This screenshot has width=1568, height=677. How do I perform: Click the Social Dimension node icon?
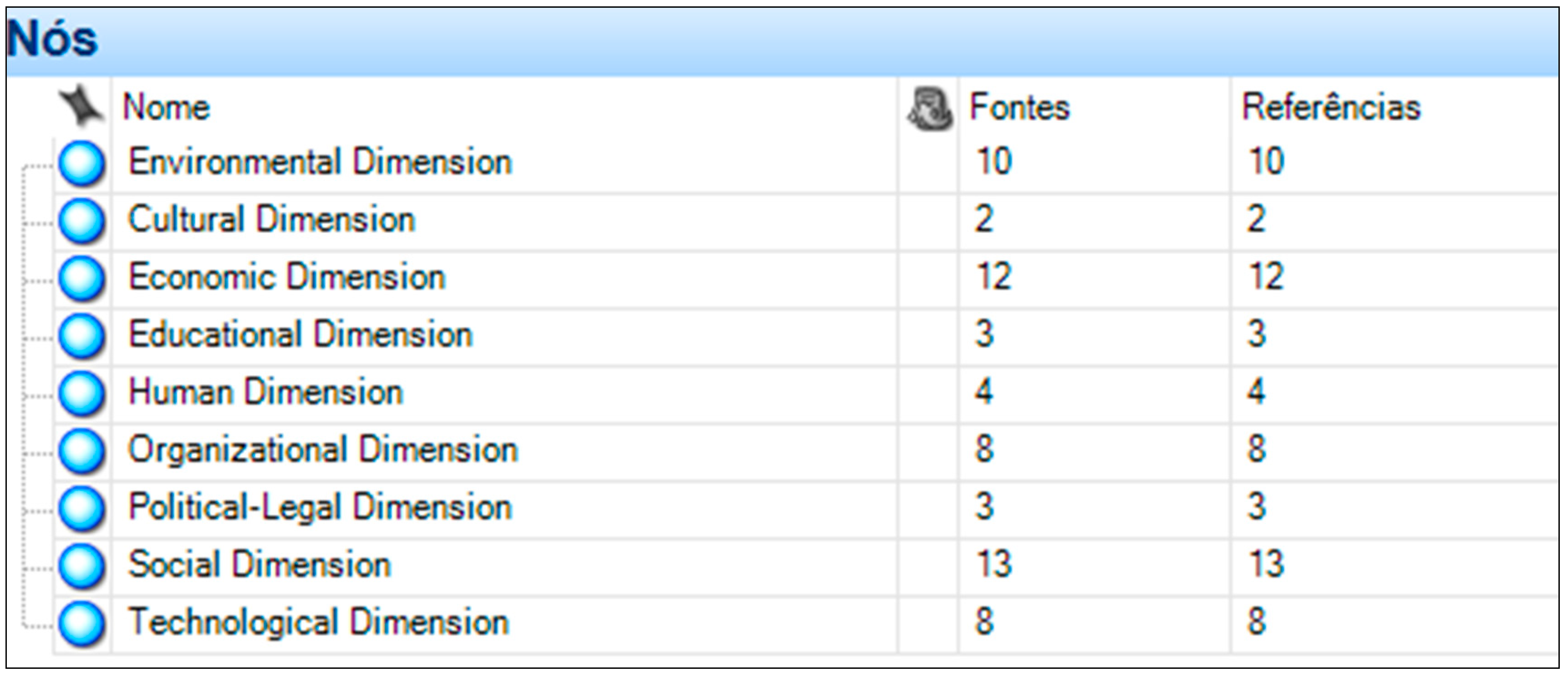coord(81,565)
